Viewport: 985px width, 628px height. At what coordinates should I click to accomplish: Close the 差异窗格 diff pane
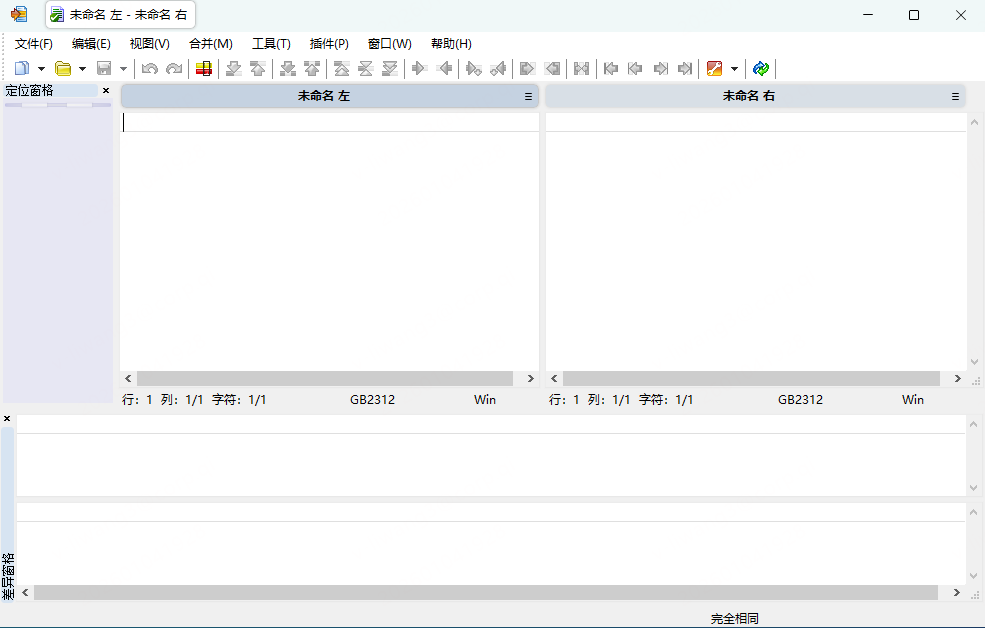click(x=7, y=418)
